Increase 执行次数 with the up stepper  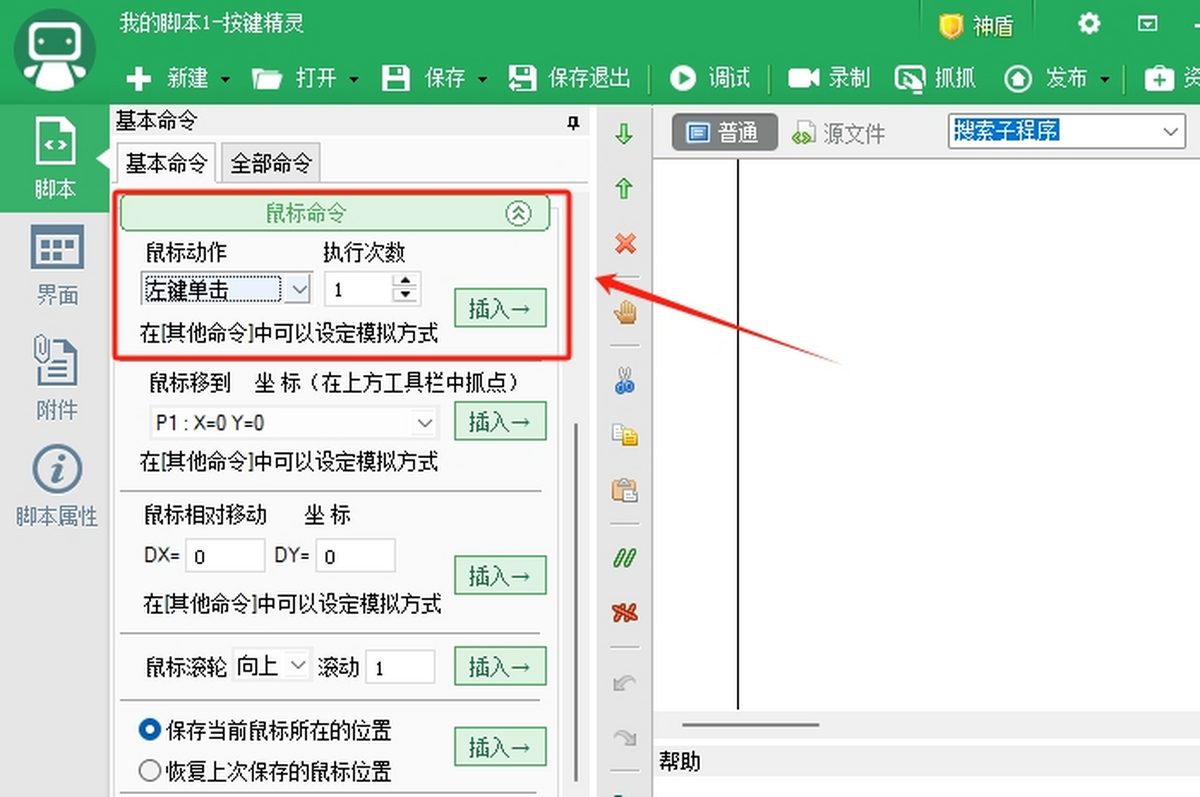click(x=405, y=281)
